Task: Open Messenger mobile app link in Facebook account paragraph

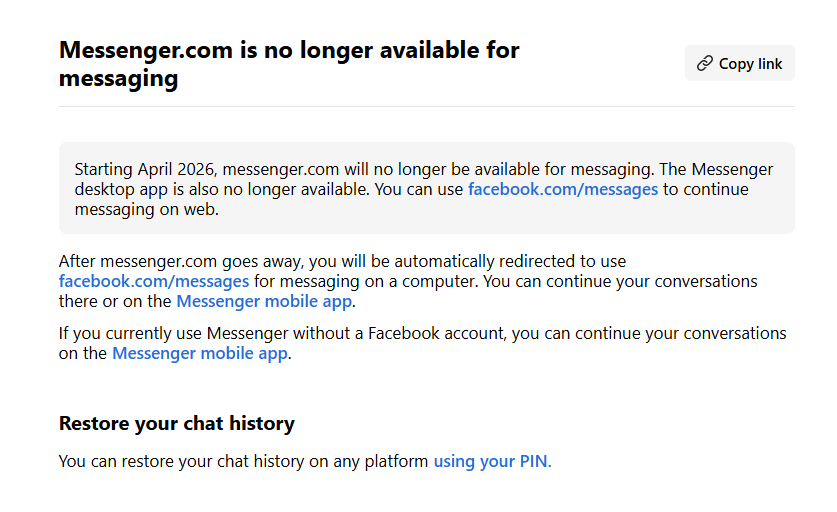Action: [x=200, y=353]
